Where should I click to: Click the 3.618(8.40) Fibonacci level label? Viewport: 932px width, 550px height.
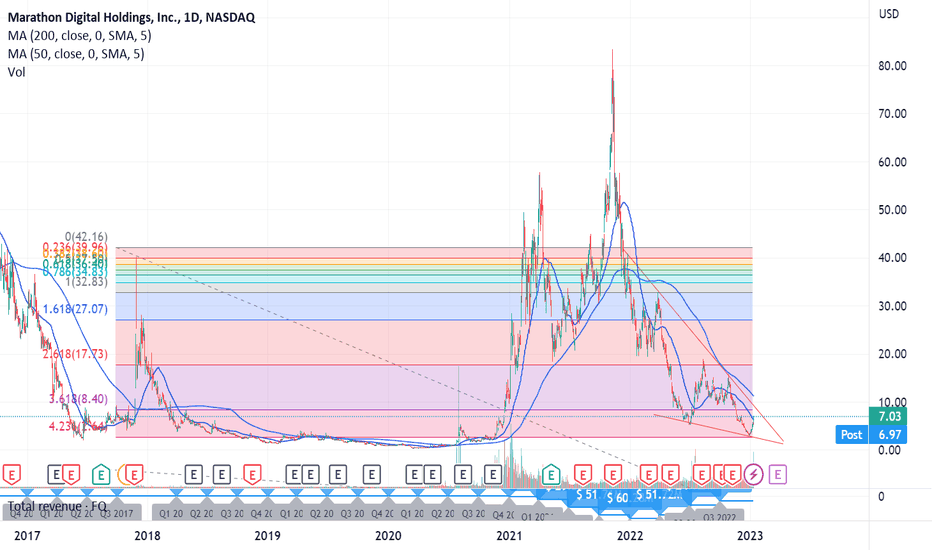pos(78,399)
